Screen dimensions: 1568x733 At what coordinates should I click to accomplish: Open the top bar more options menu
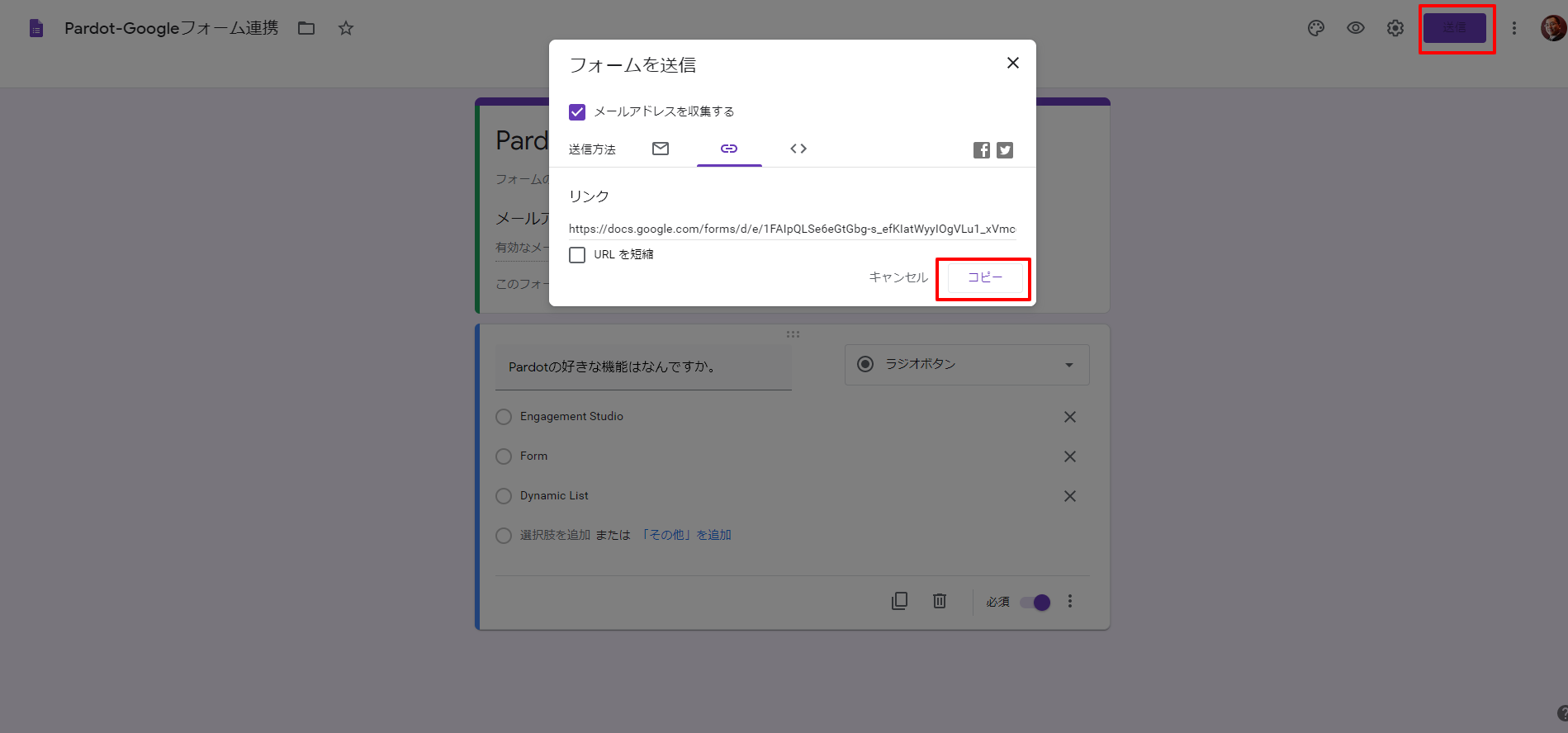pyautogui.click(x=1514, y=28)
